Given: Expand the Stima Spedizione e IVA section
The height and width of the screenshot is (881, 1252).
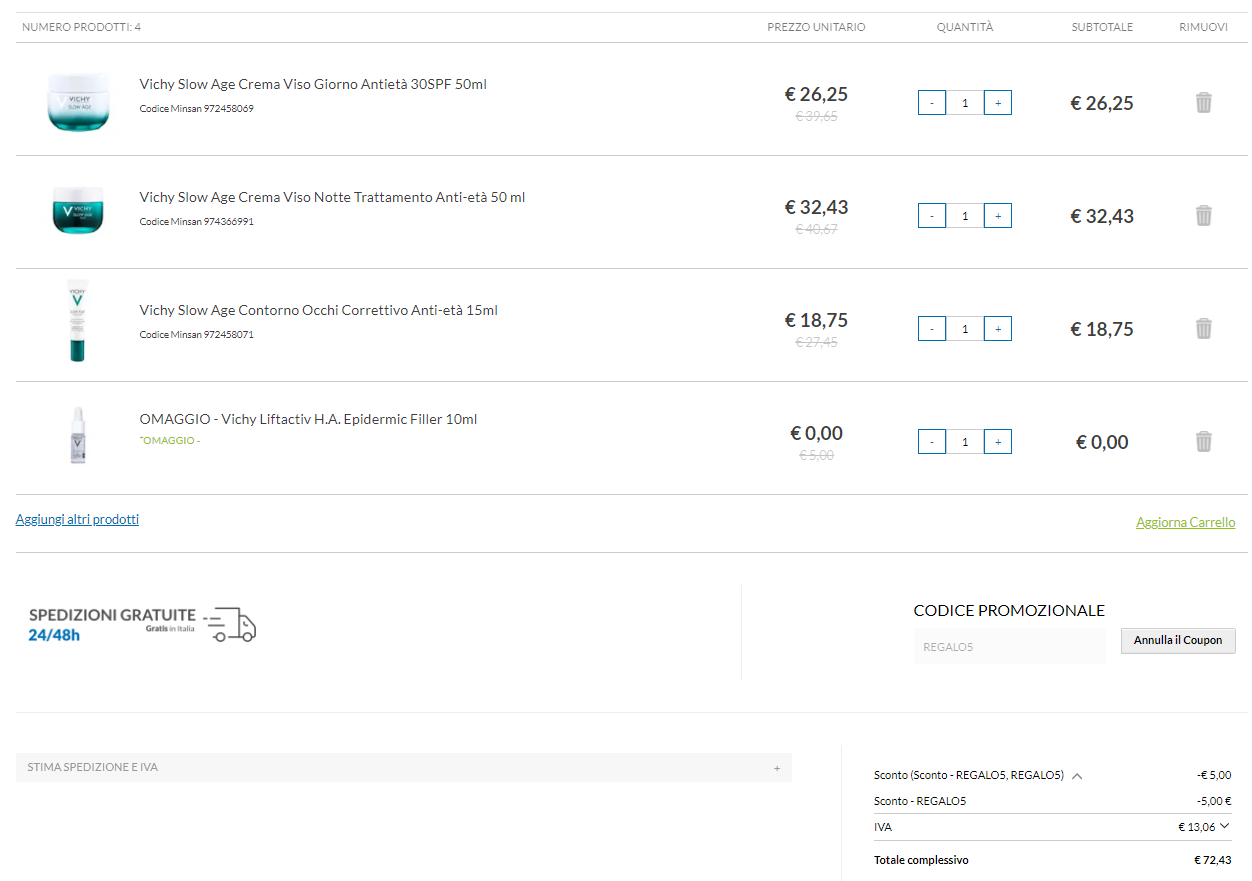Looking at the screenshot, I should pyautogui.click(x=776, y=768).
